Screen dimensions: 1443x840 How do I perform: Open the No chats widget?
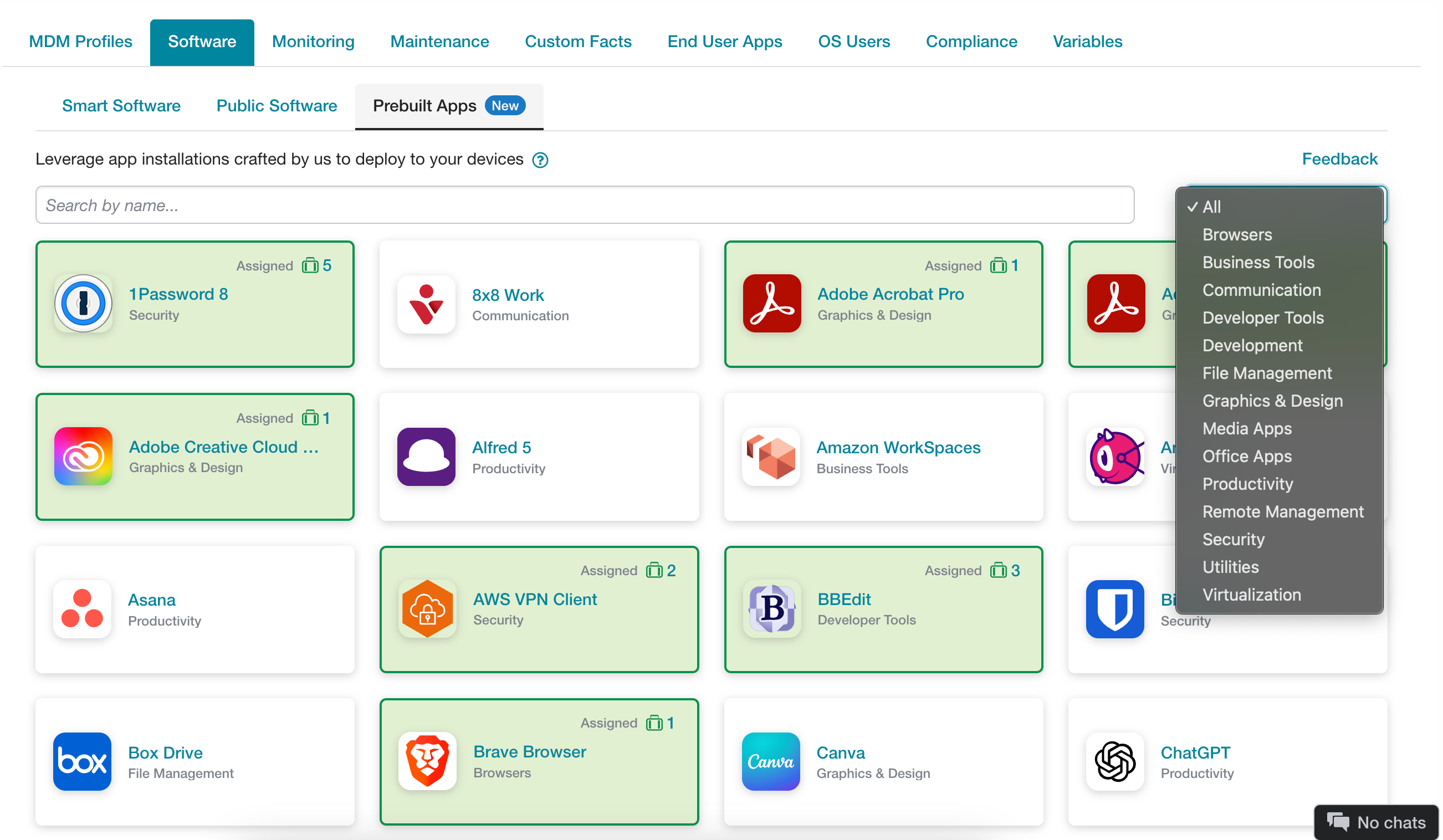(1375, 823)
